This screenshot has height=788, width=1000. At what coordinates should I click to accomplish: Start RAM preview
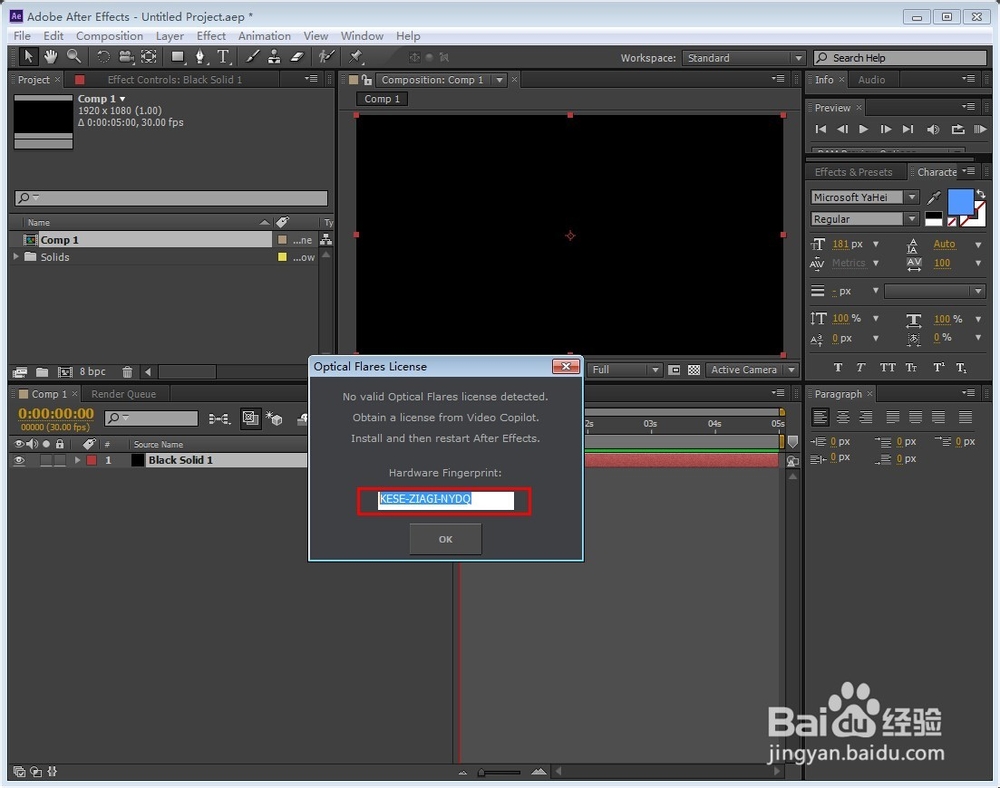[x=980, y=129]
